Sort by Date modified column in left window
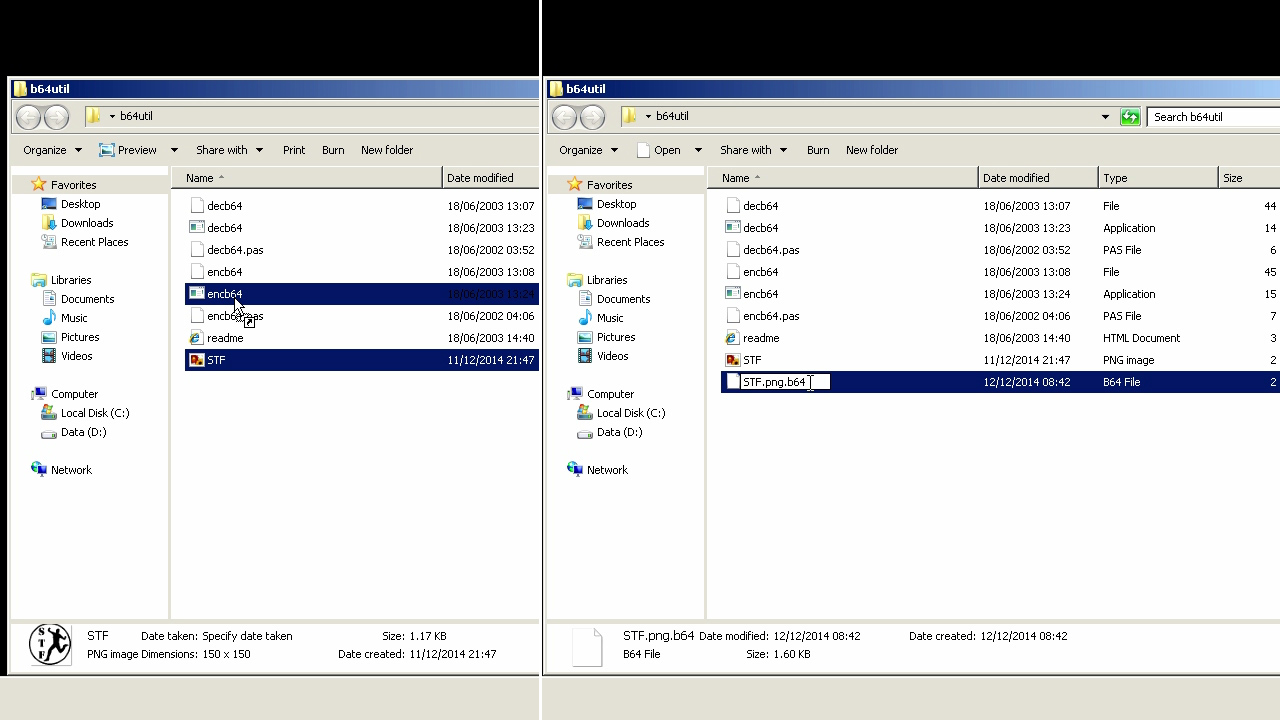The width and height of the screenshot is (1280, 720). tap(490, 178)
